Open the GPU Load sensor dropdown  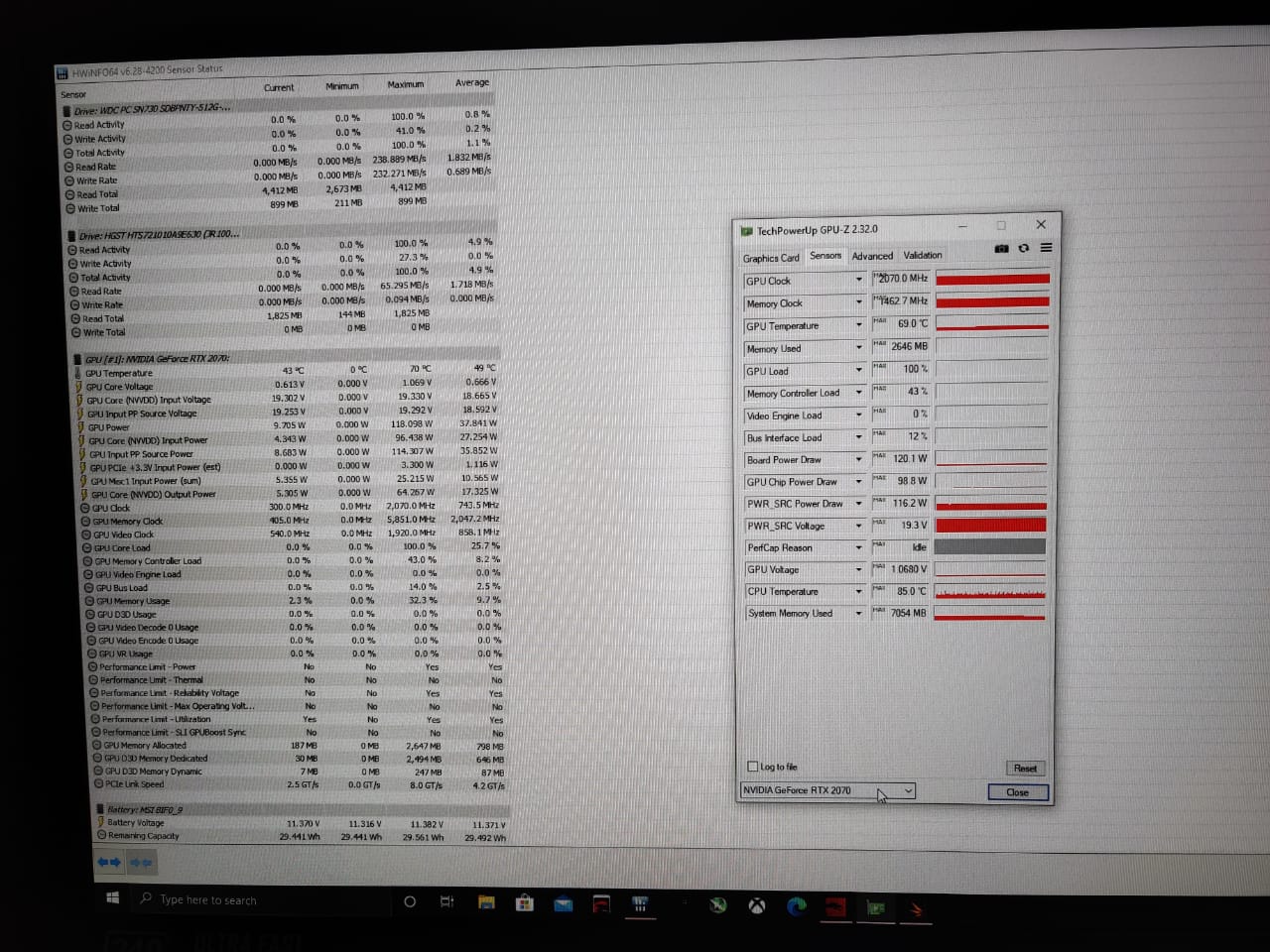859,370
